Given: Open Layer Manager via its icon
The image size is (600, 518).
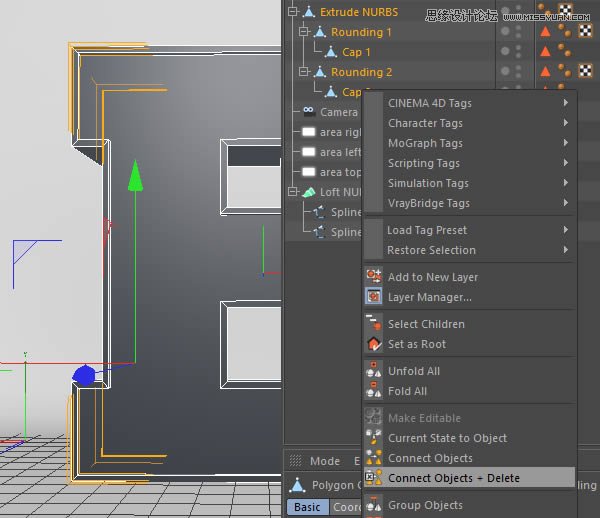Looking at the screenshot, I should click(373, 297).
